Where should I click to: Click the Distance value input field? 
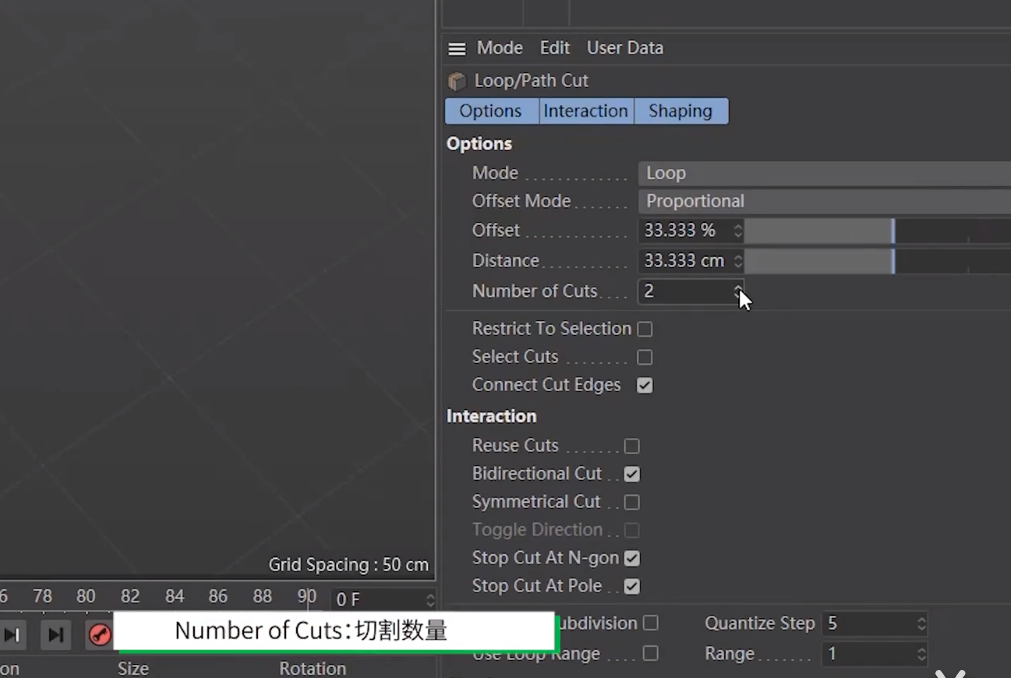click(685, 260)
